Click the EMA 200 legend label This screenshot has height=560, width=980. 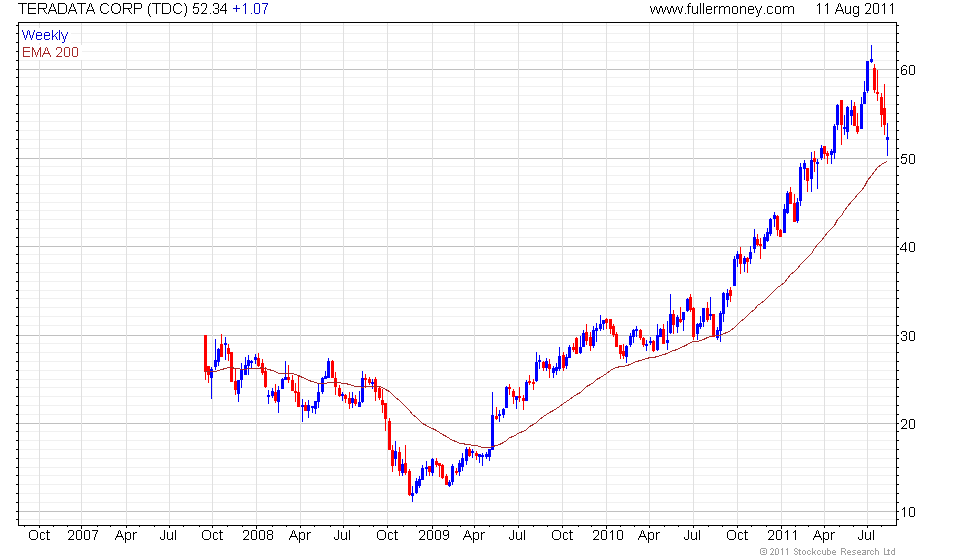pyautogui.click(x=50, y=52)
